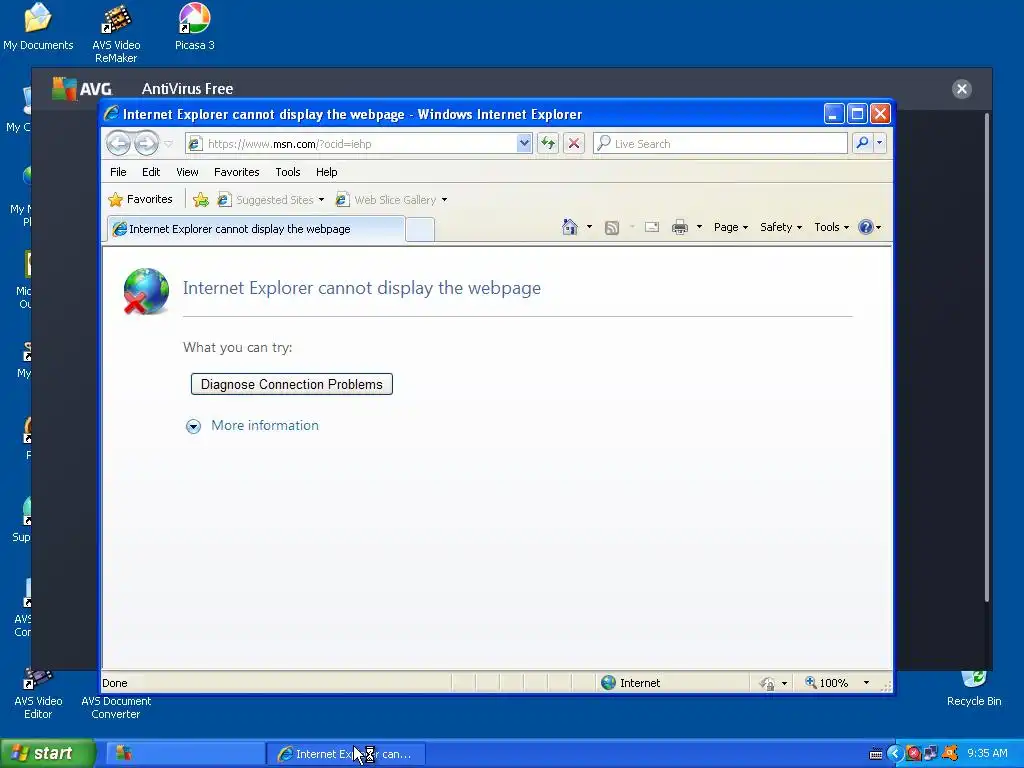
Task: Show hidden tray icons arrow
Action: pos(895,754)
